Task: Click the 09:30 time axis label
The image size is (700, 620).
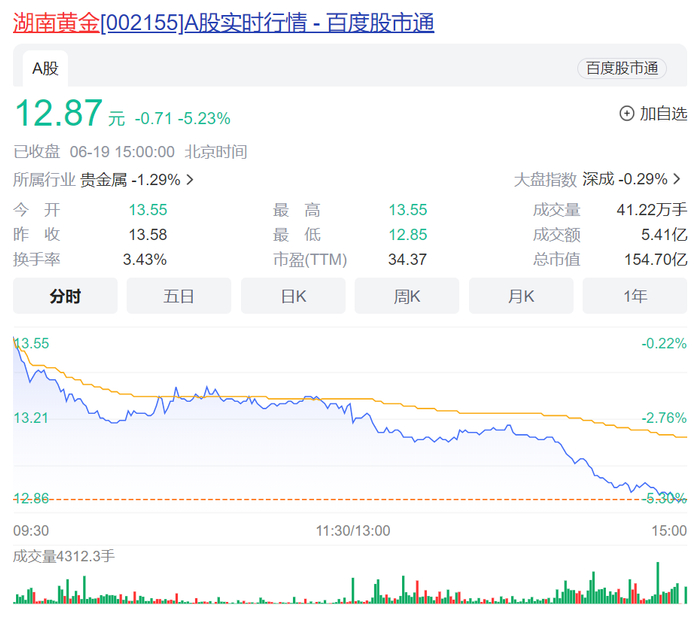Action: [31, 531]
